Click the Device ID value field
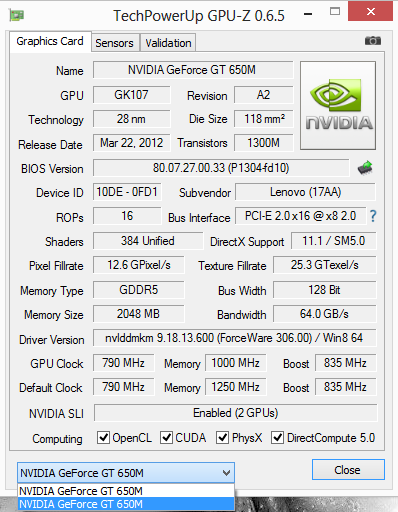 tap(127, 192)
